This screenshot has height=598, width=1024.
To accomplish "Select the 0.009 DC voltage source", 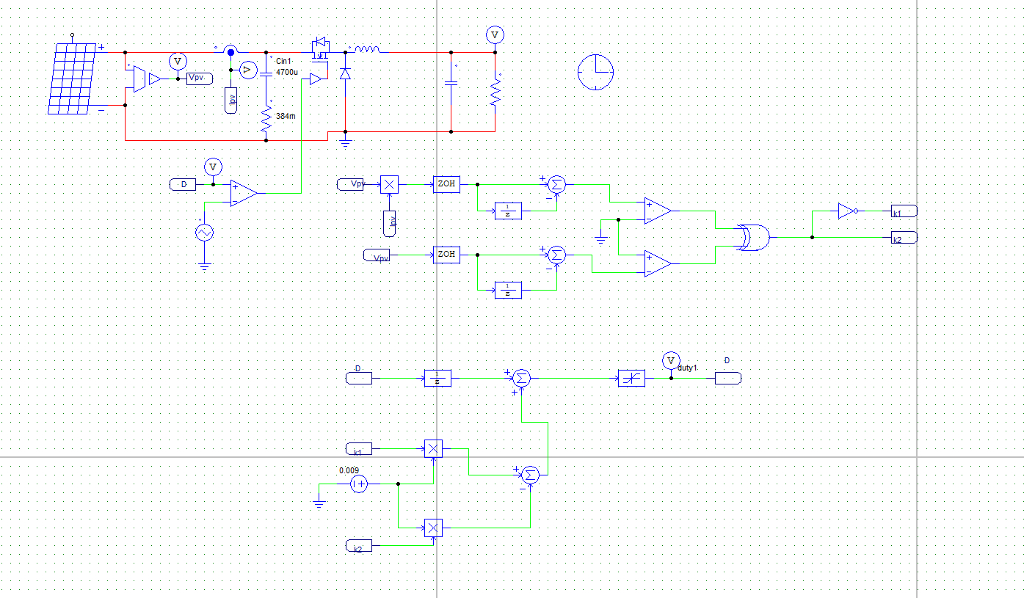I will point(359,484).
